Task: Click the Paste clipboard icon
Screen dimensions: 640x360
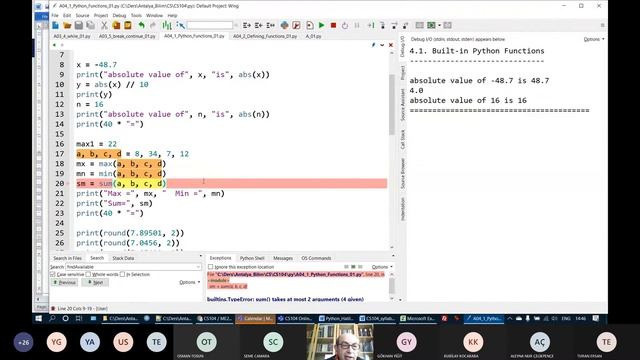Action: pyautogui.click(x=128, y=25)
